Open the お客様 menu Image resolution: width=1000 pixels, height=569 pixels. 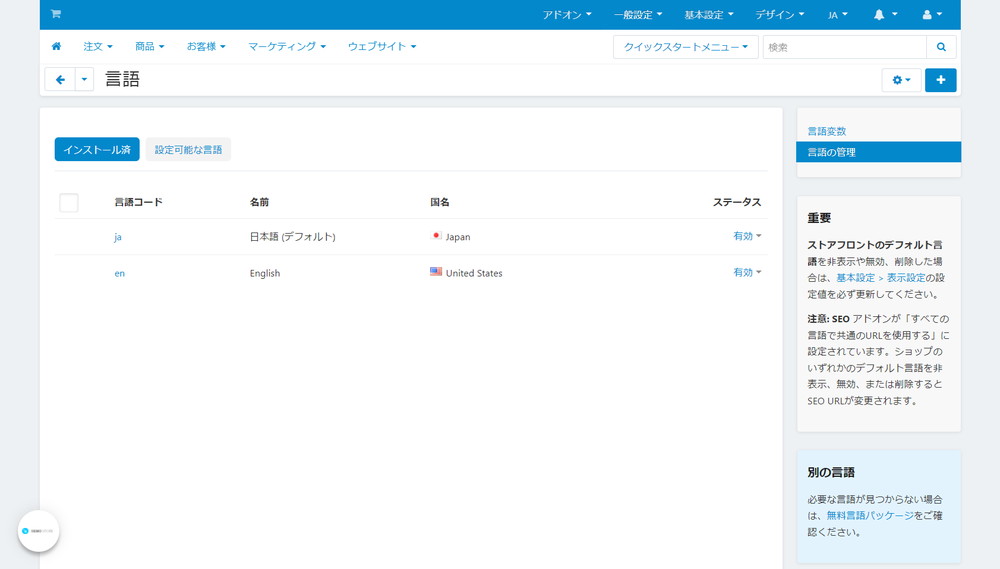click(x=206, y=46)
